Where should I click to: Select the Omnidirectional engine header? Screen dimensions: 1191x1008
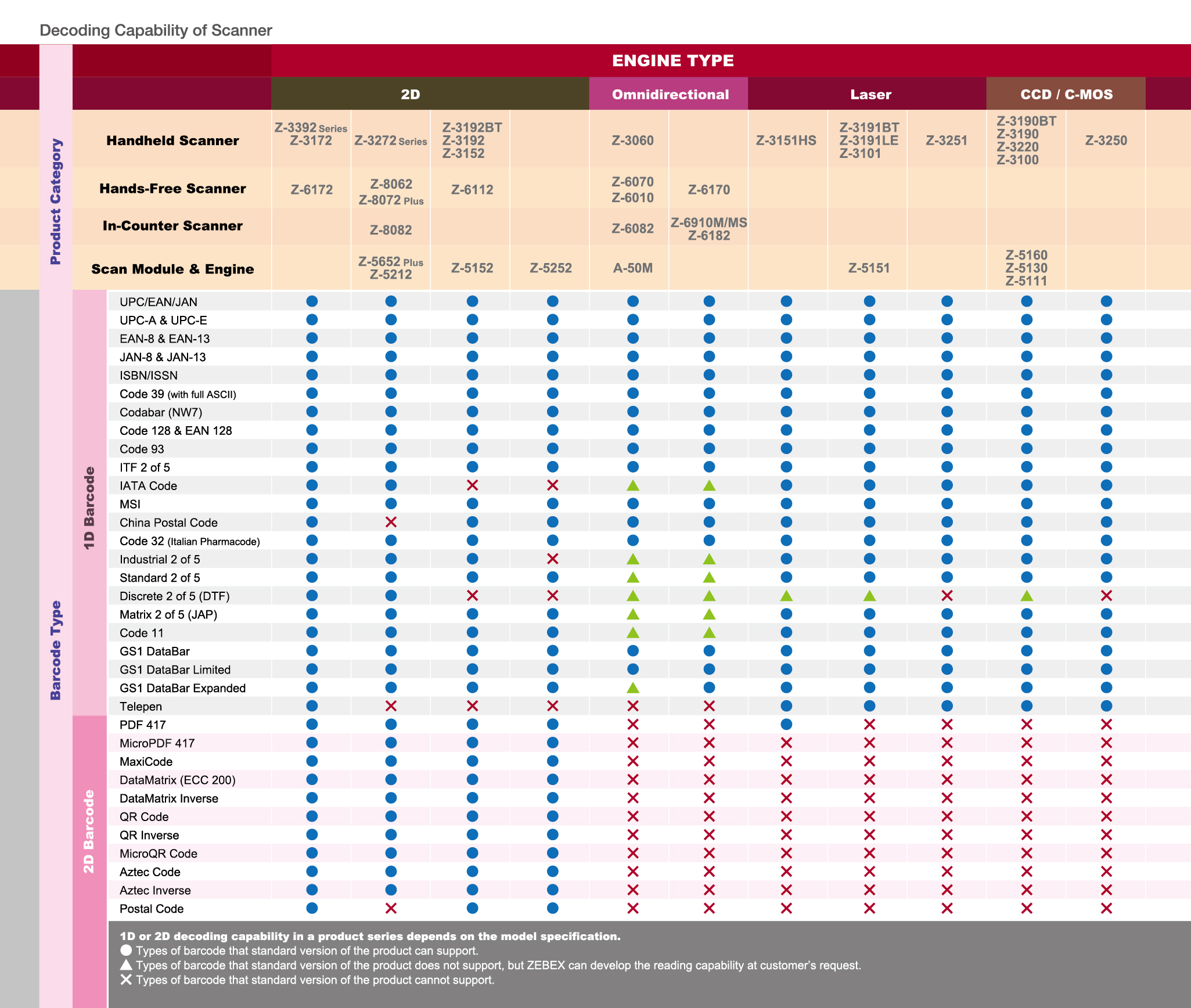click(670, 94)
